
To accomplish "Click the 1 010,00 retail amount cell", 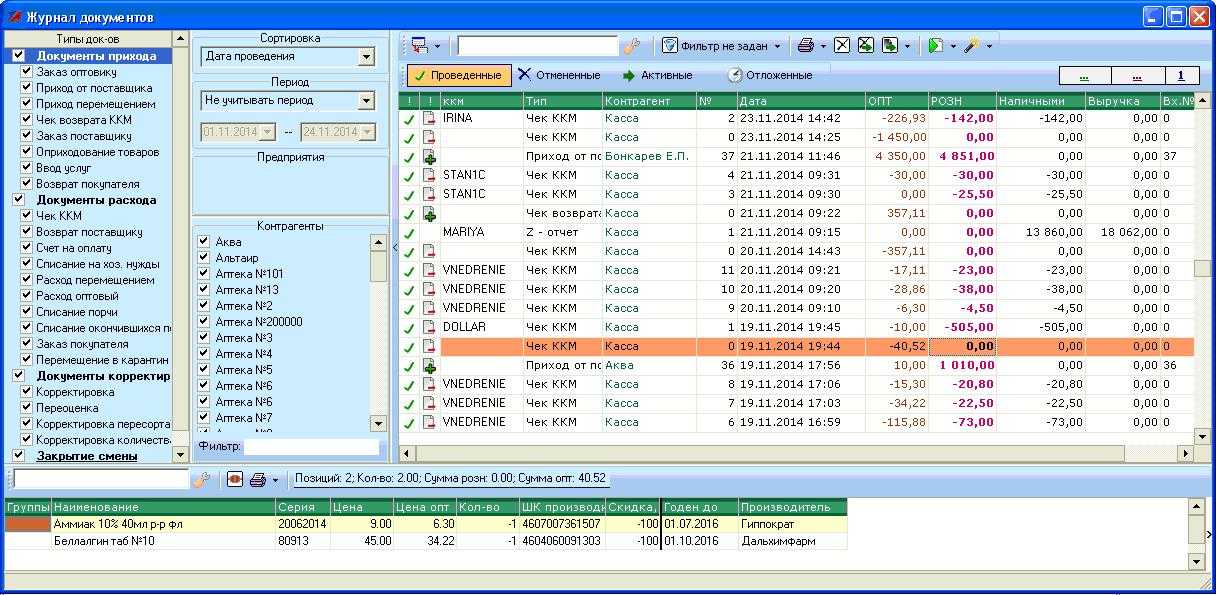I will 962,366.
